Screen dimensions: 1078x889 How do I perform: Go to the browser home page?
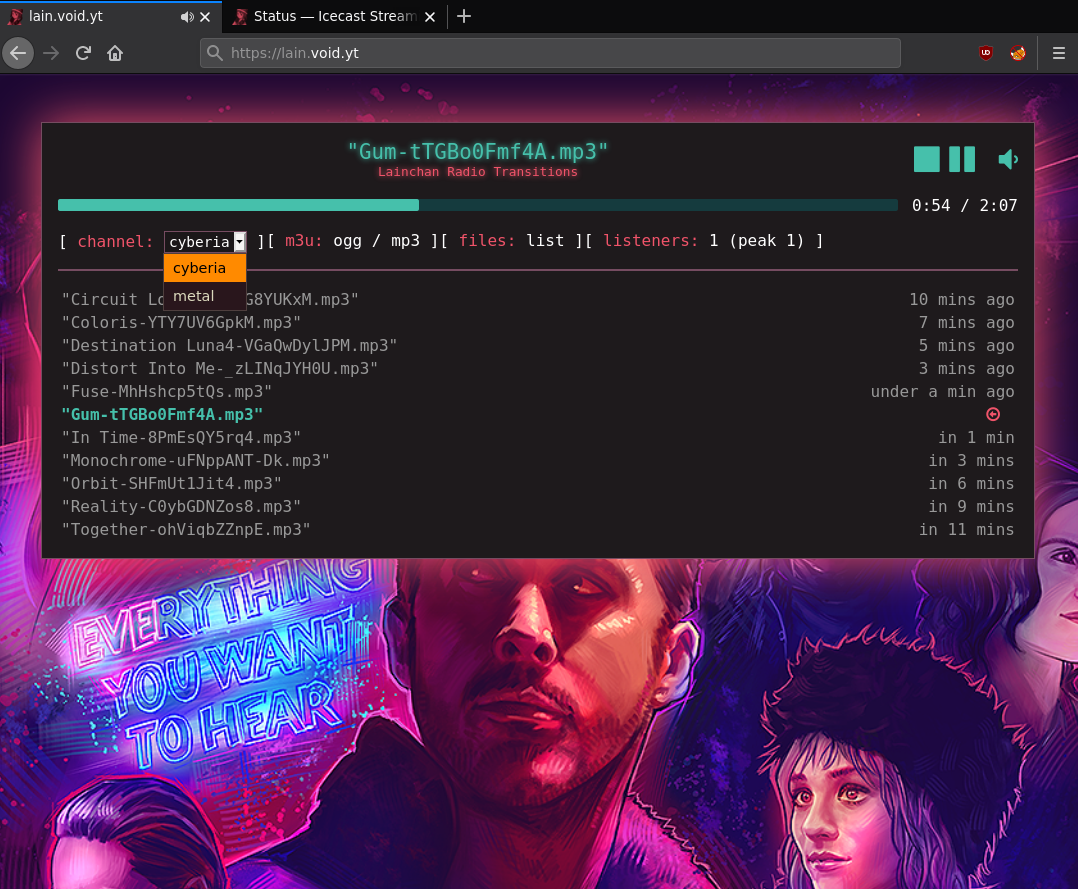(115, 53)
